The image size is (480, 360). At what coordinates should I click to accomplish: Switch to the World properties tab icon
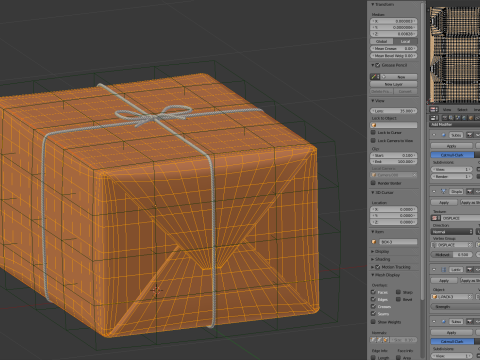click(x=464, y=118)
